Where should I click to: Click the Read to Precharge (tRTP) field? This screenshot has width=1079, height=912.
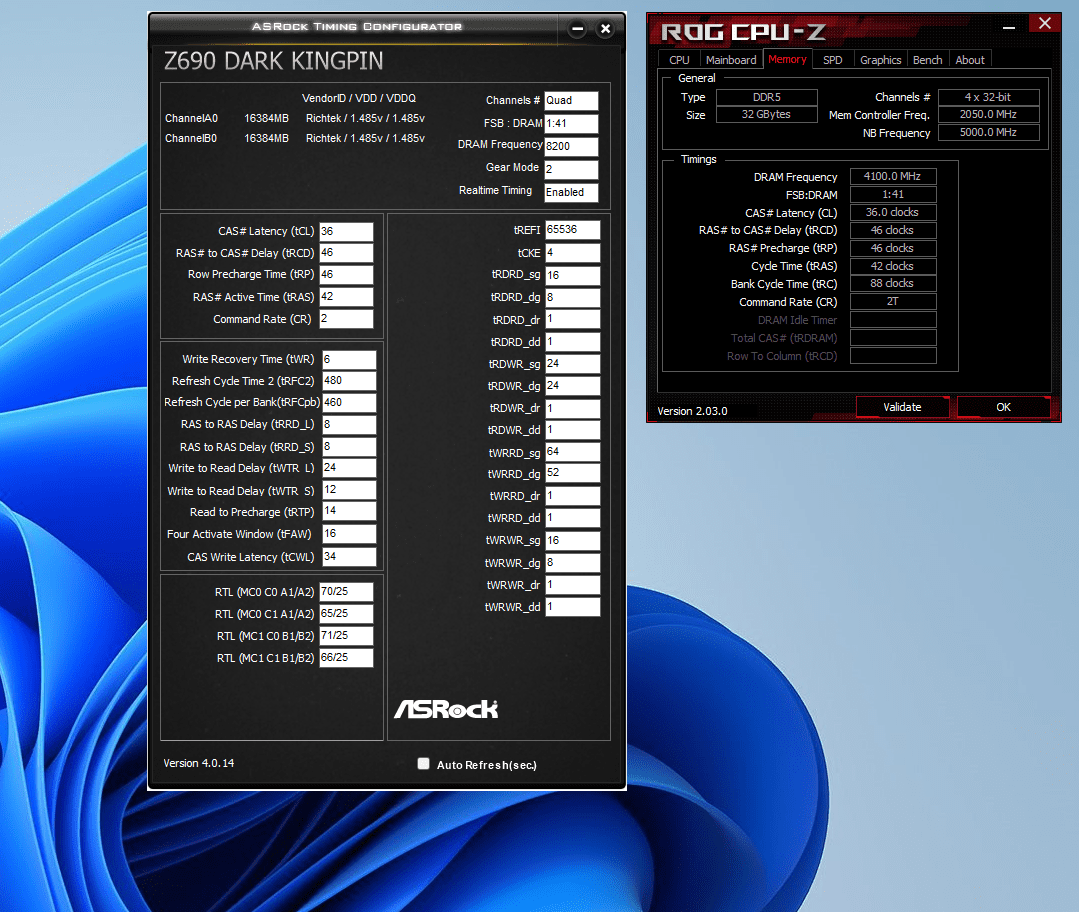click(x=349, y=511)
